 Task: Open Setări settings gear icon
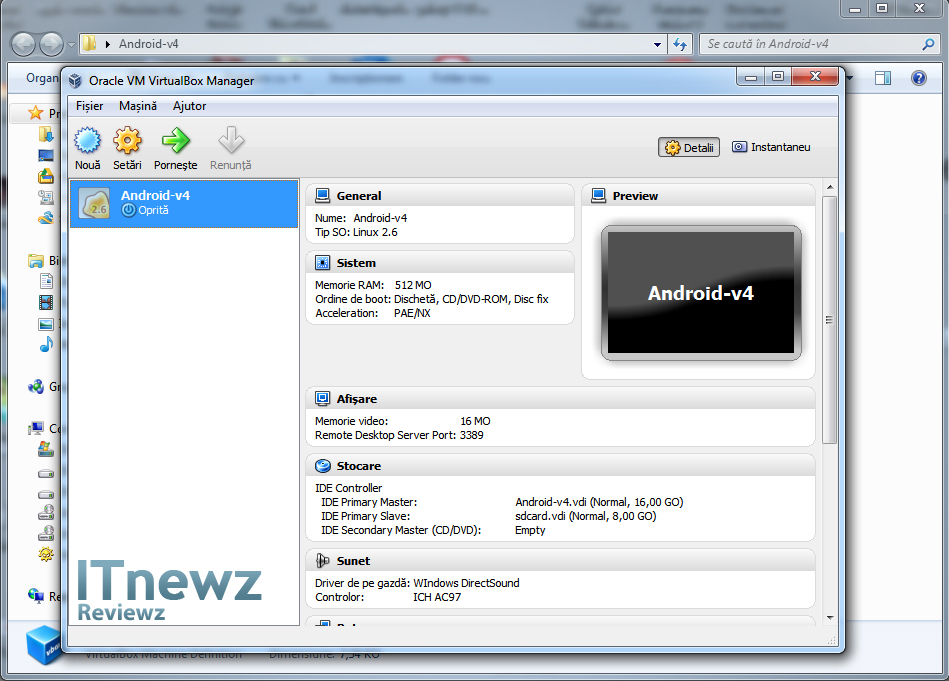click(127, 142)
